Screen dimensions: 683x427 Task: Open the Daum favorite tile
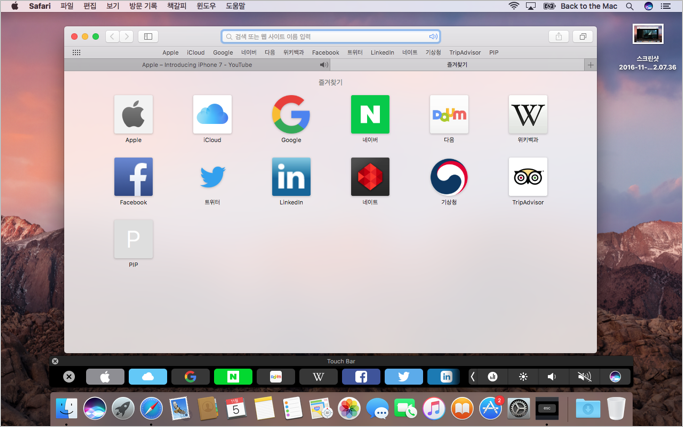click(x=449, y=115)
